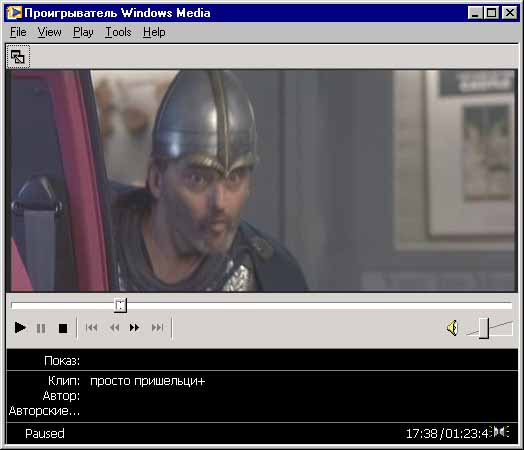524x450 pixels.
Task: Pause playback with the pause button
Action: 41,328
